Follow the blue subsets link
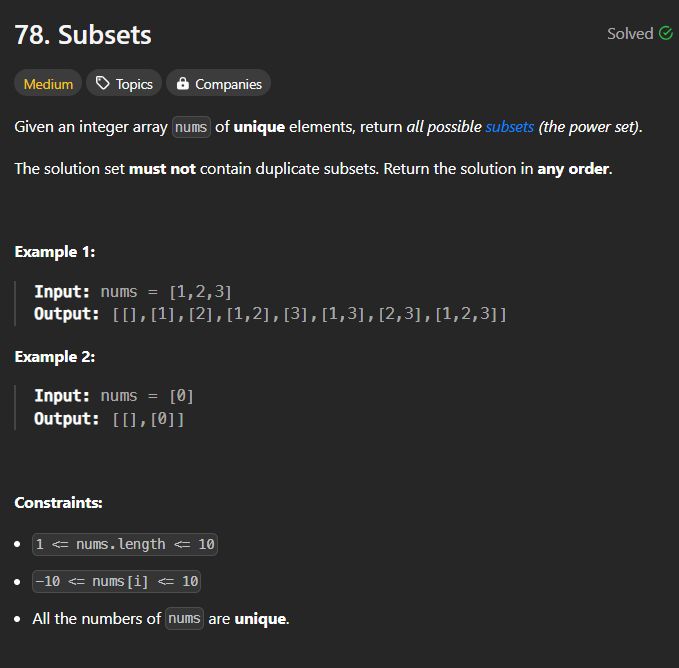Screen dimensions: 679x668 click(x=509, y=127)
